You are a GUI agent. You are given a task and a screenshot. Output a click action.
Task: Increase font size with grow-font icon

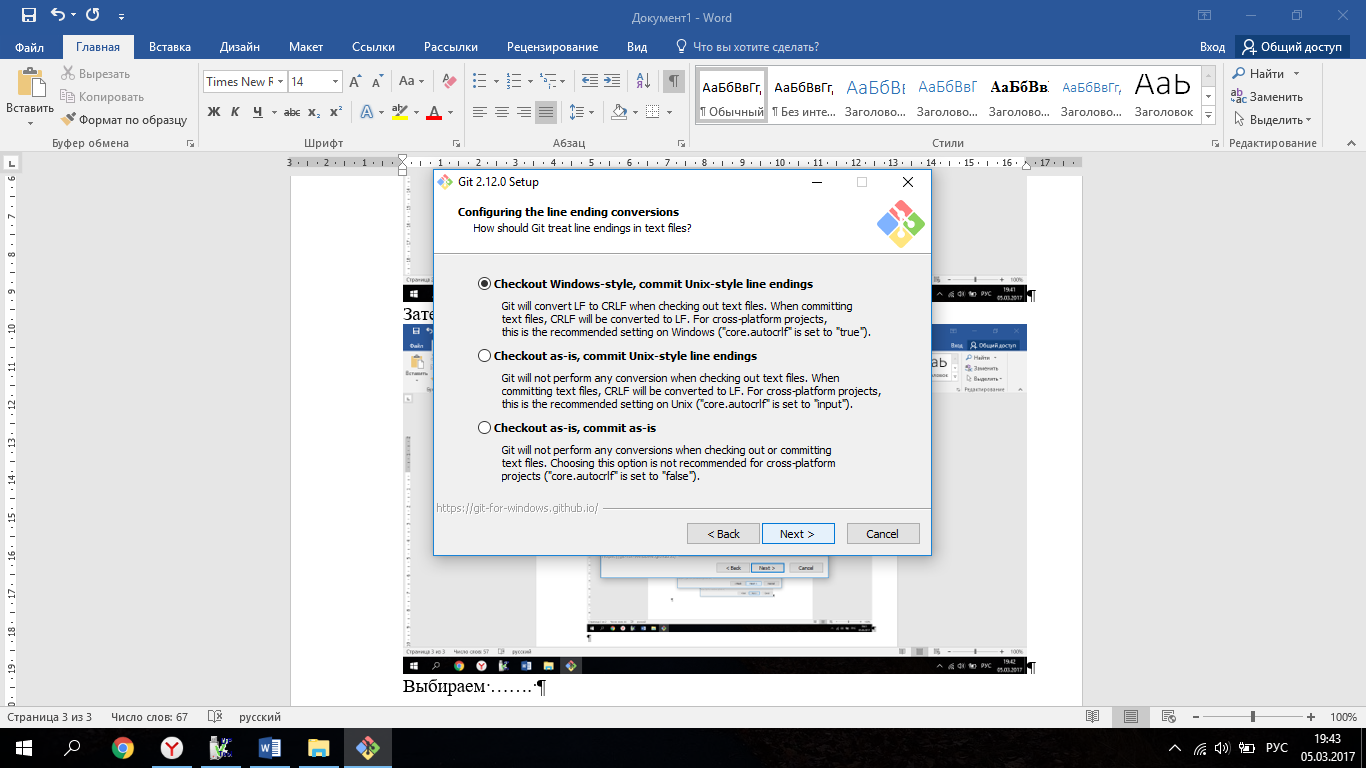point(356,82)
